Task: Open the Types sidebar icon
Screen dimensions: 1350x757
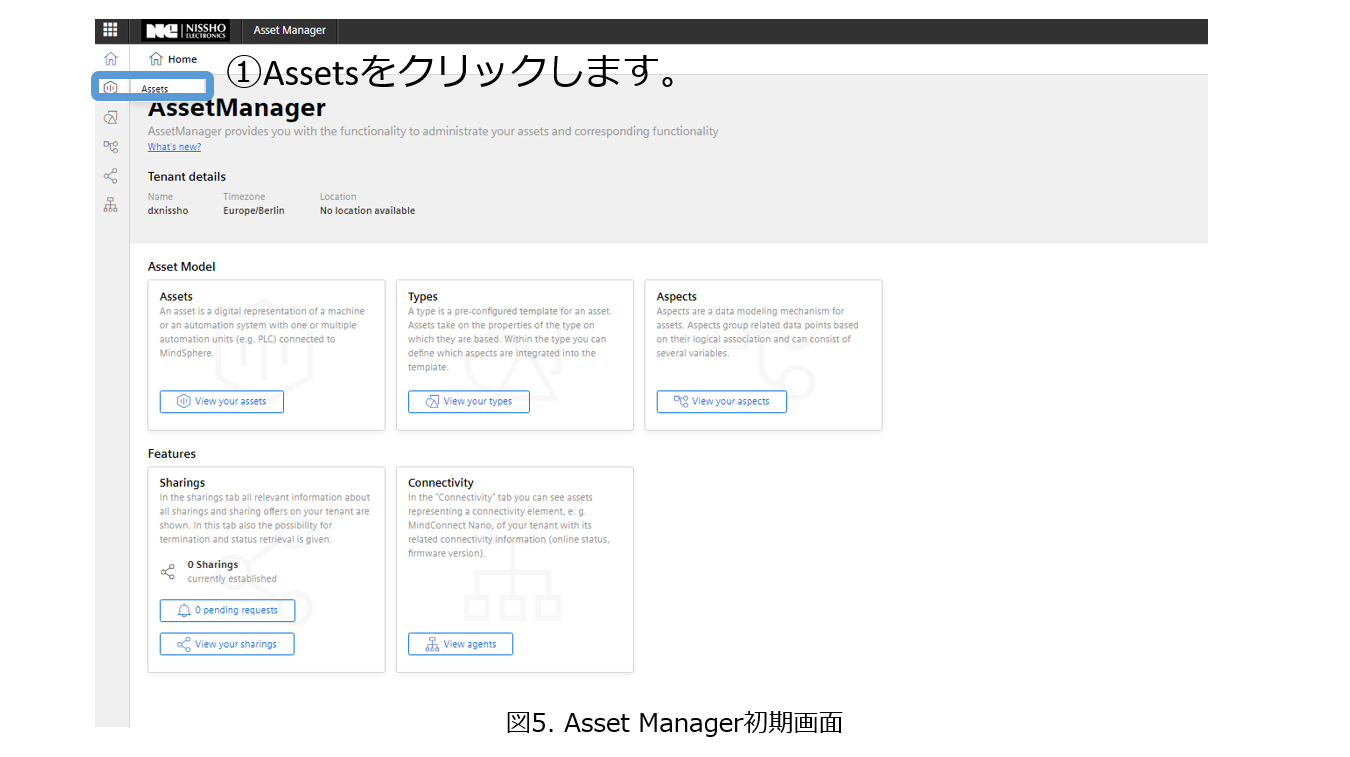Action: pos(111,117)
